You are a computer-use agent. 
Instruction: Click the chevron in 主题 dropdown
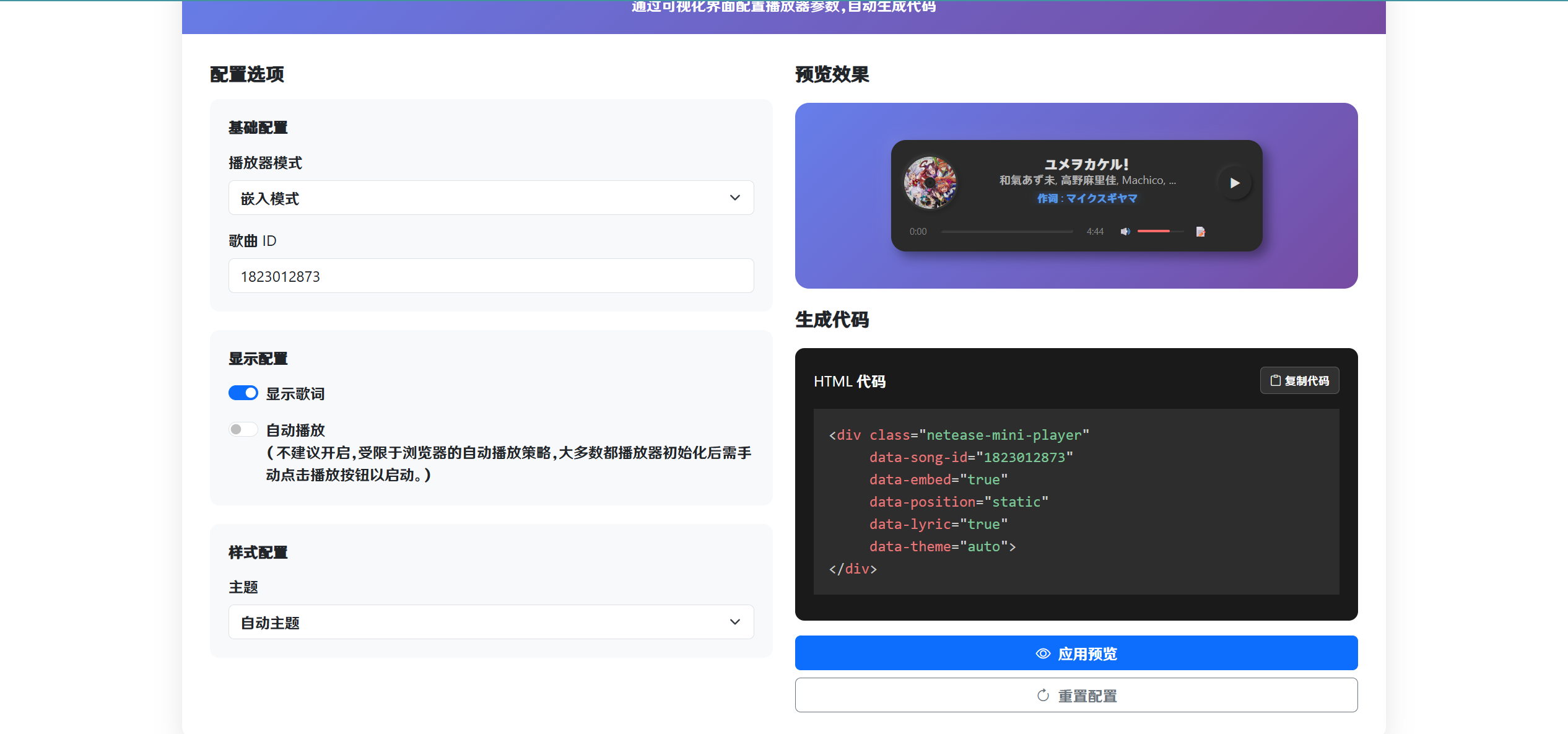tap(734, 622)
